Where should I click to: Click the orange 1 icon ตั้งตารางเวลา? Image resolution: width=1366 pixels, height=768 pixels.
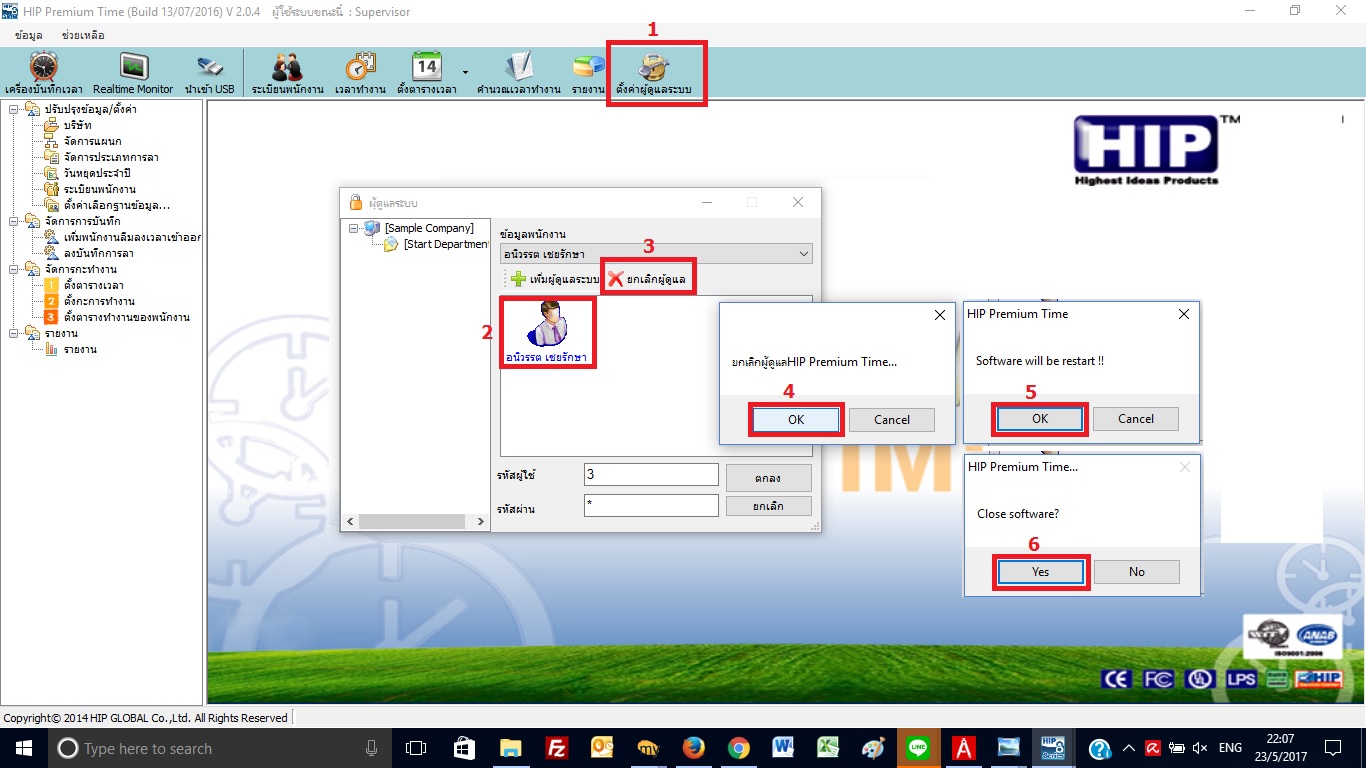click(52, 285)
